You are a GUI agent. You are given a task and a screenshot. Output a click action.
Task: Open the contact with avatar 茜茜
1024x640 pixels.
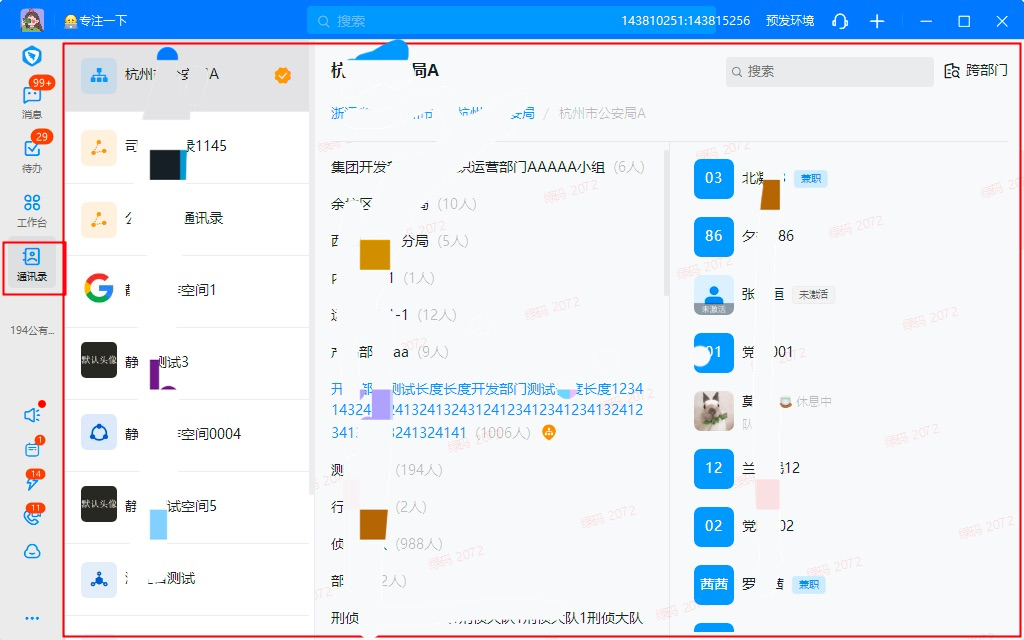coord(714,584)
